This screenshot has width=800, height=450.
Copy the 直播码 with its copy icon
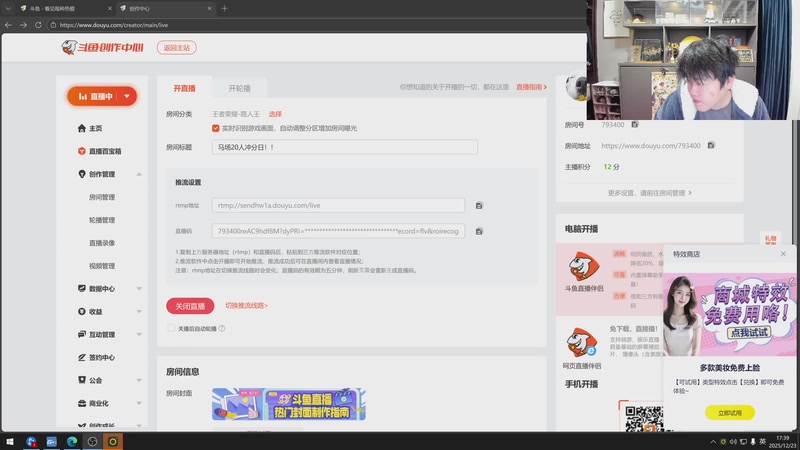[479, 232]
